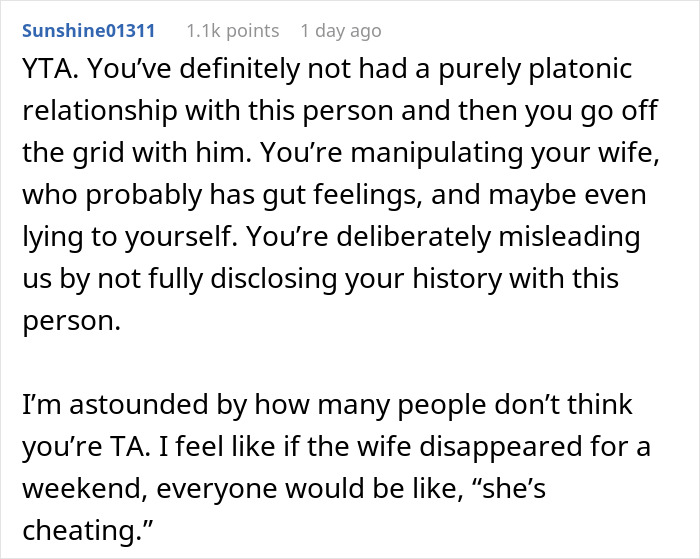Click the phrase 'you're TA' in comment

coord(84,448)
